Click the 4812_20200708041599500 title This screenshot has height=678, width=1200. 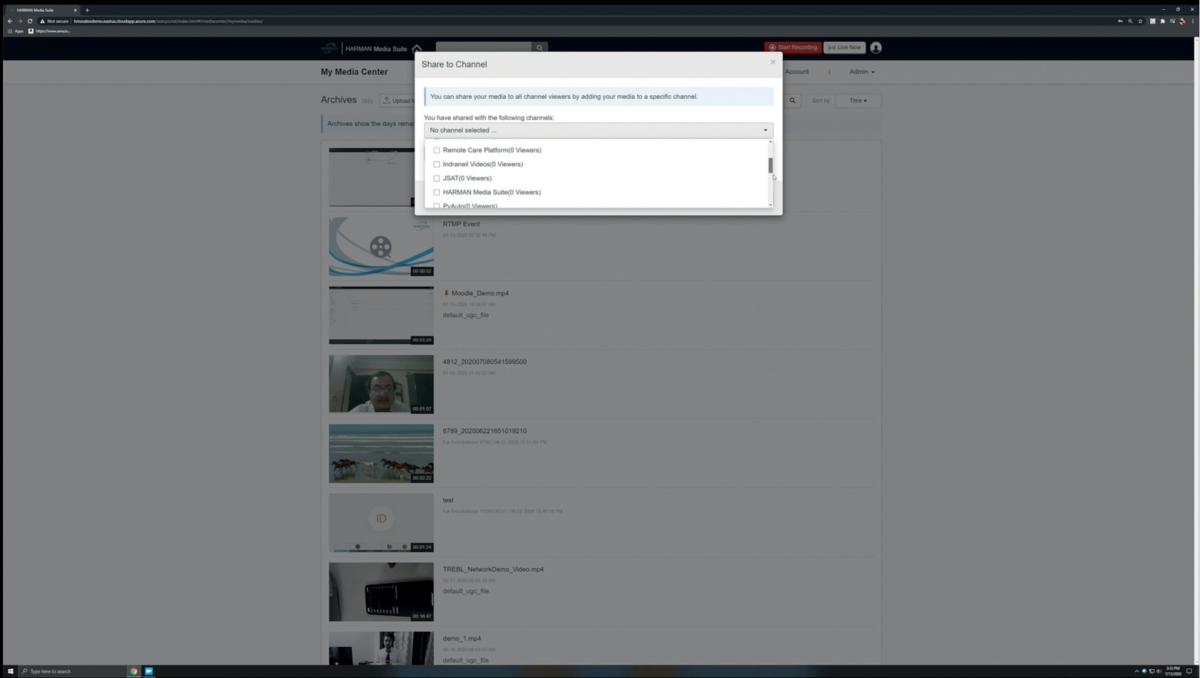pos(485,362)
